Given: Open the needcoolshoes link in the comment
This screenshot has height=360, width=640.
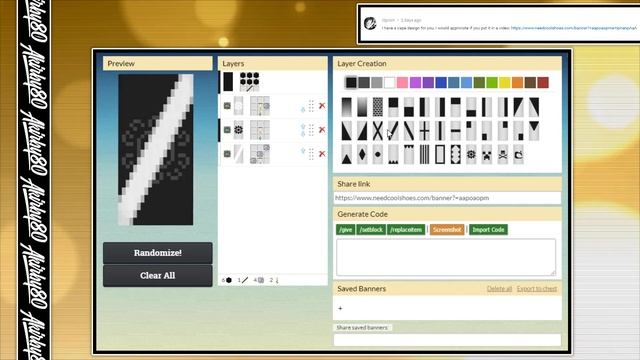Looking at the screenshot, I should click(574, 28).
